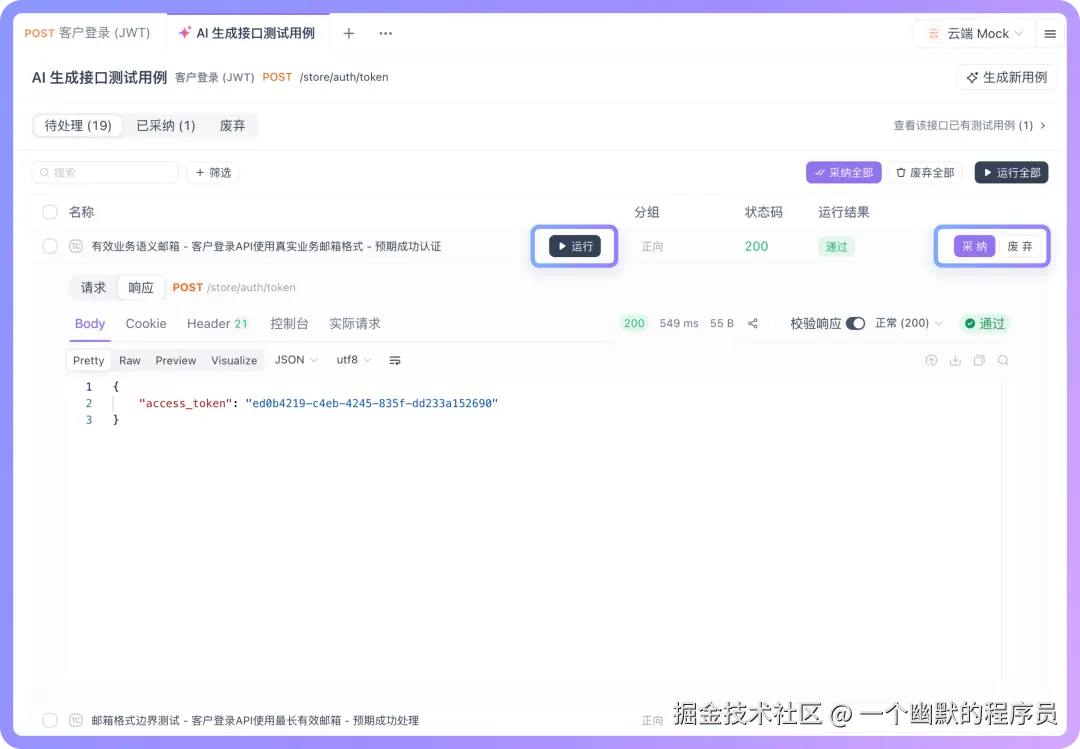Open the search icon in response panel
Image resolution: width=1080 pixels, height=749 pixels.
(1003, 360)
